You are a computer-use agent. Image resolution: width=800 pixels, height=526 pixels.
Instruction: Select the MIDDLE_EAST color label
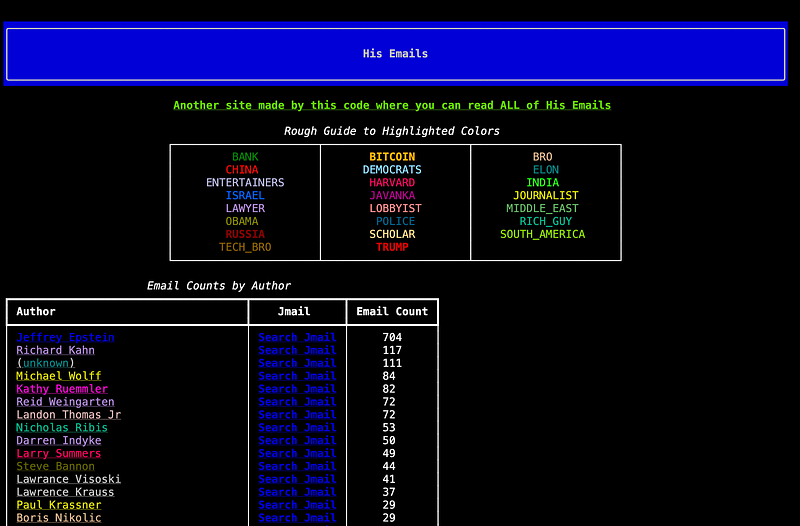pyautogui.click(x=542, y=208)
